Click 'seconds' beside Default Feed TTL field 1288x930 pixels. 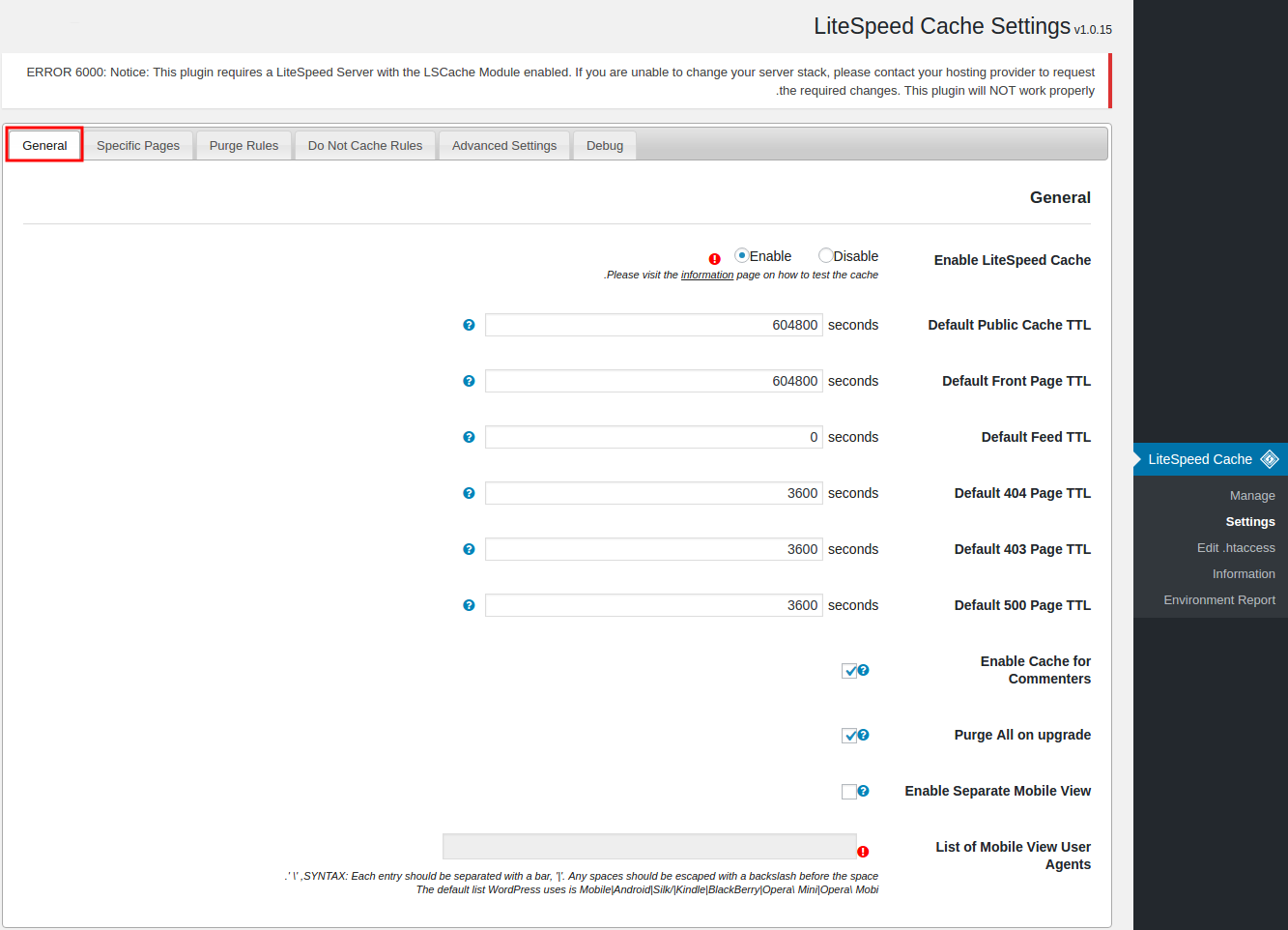(853, 437)
